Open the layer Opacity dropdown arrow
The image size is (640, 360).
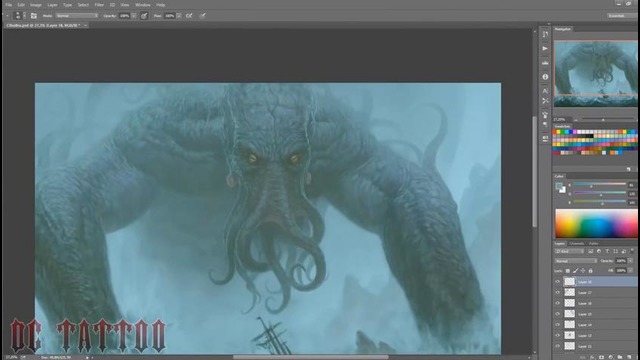point(631,260)
